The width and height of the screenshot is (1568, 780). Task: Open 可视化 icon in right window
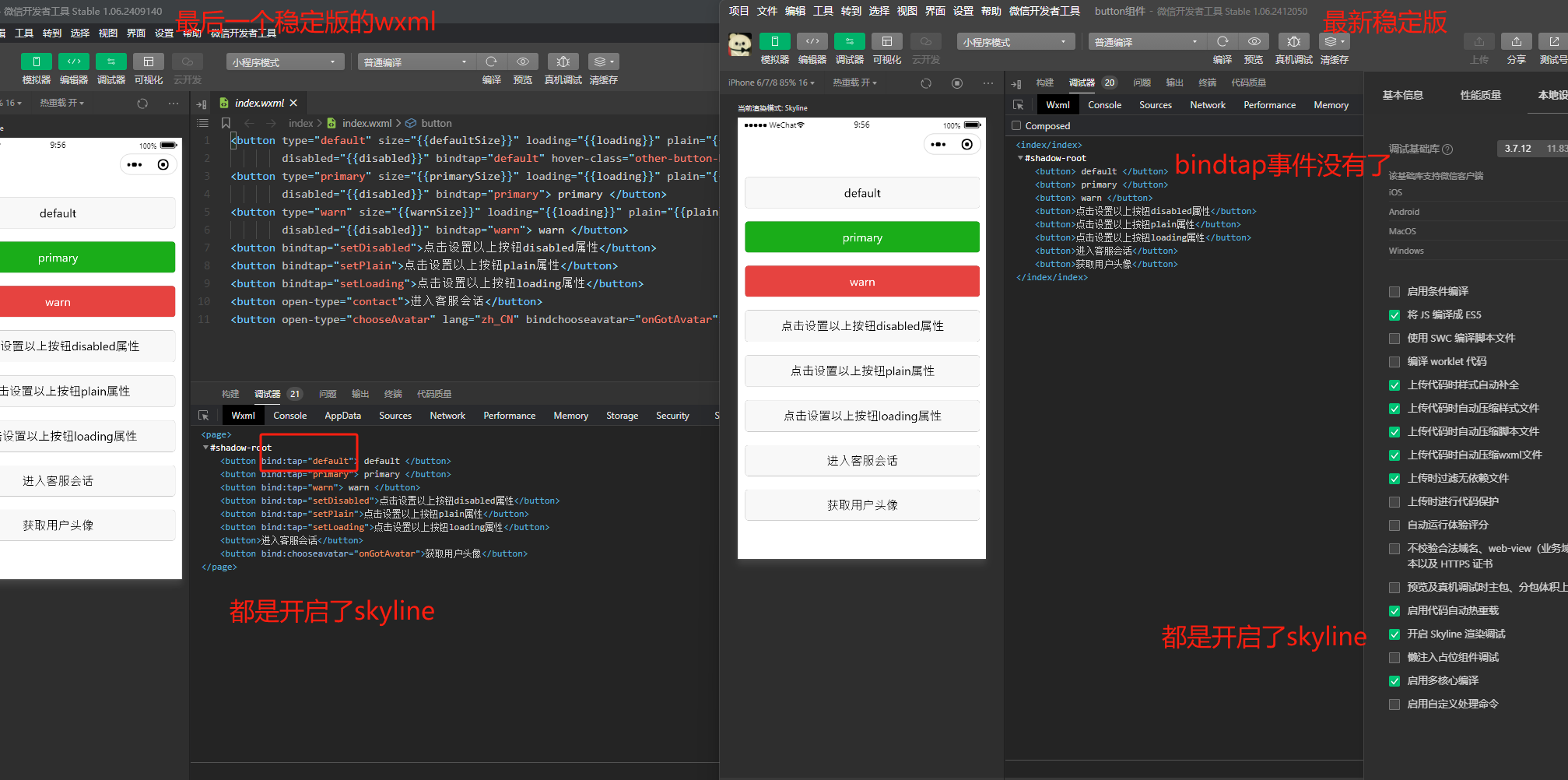pos(887,41)
